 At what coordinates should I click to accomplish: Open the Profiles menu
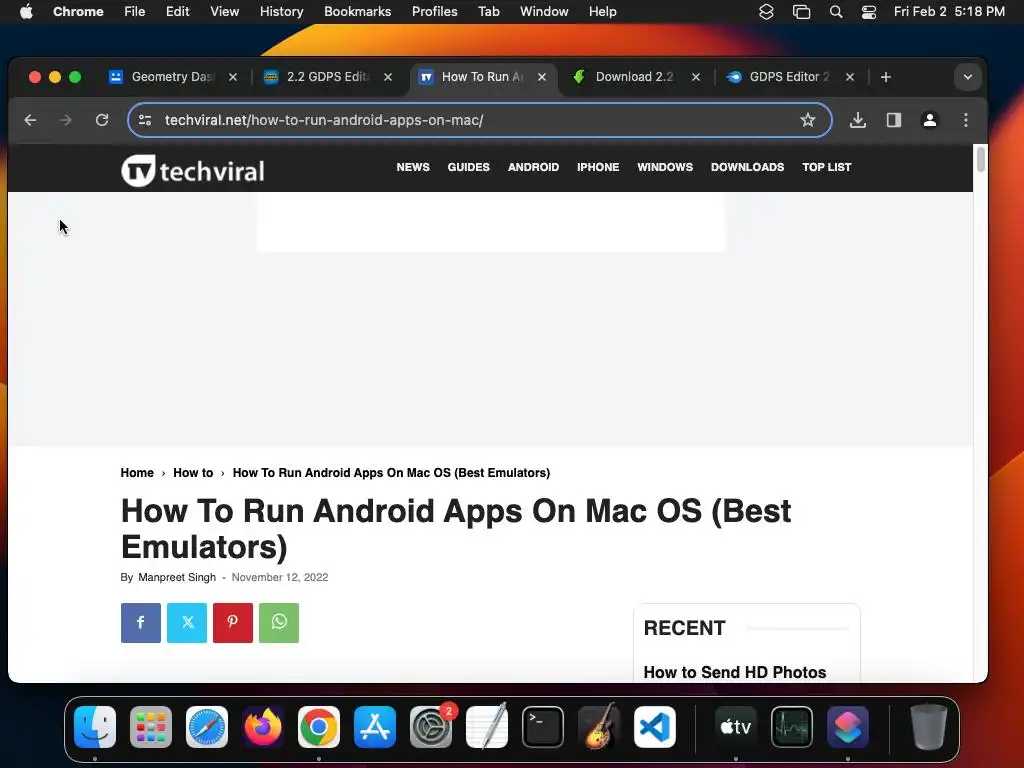[434, 11]
